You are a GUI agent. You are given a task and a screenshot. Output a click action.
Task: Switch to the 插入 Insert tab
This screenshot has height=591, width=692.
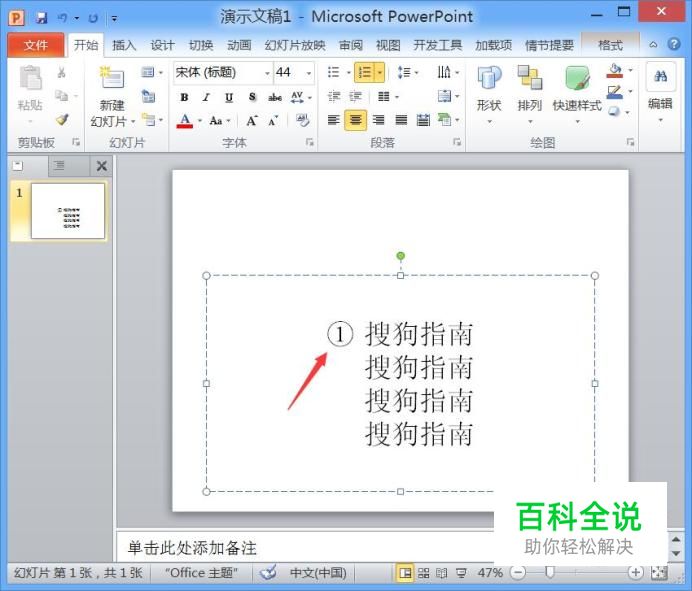[124, 45]
